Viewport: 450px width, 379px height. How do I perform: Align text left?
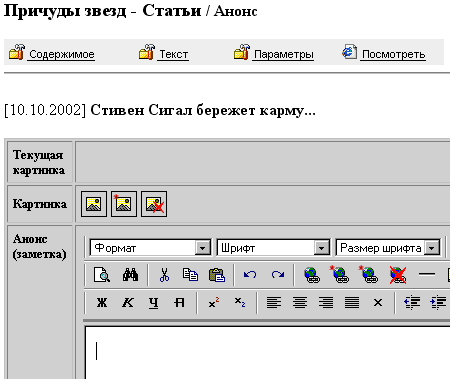point(274,303)
